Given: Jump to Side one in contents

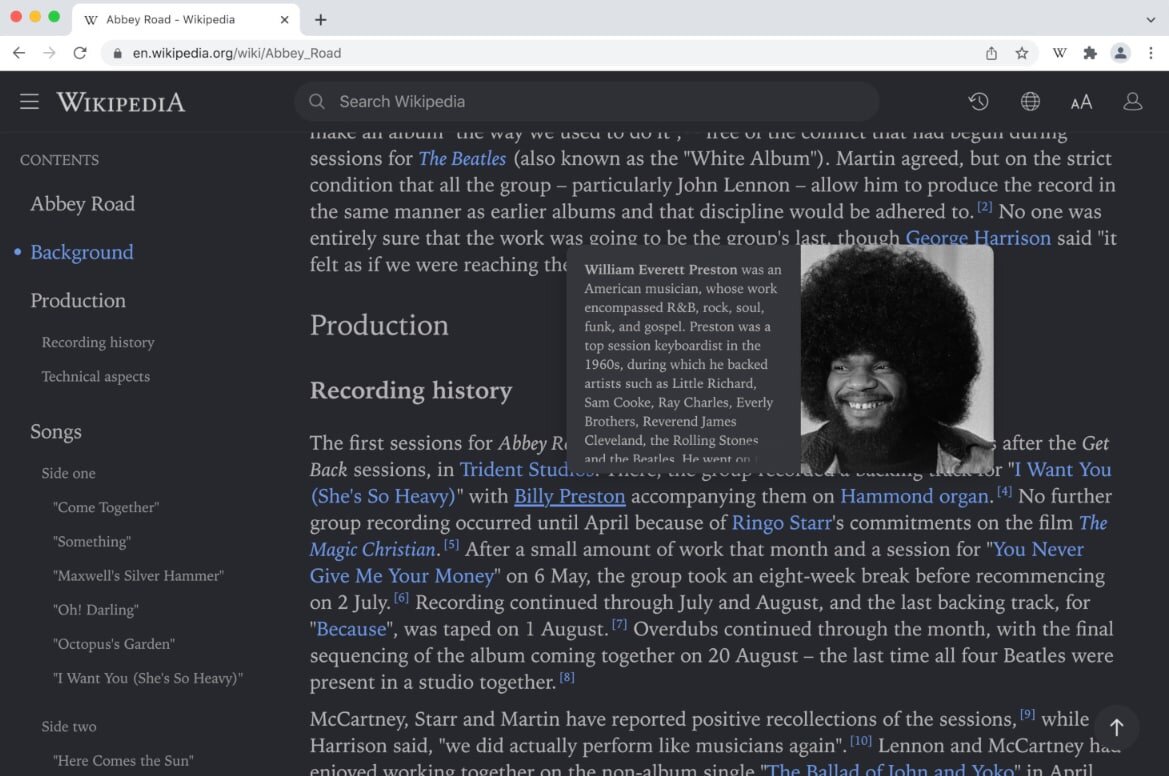Looking at the screenshot, I should pos(69,473).
